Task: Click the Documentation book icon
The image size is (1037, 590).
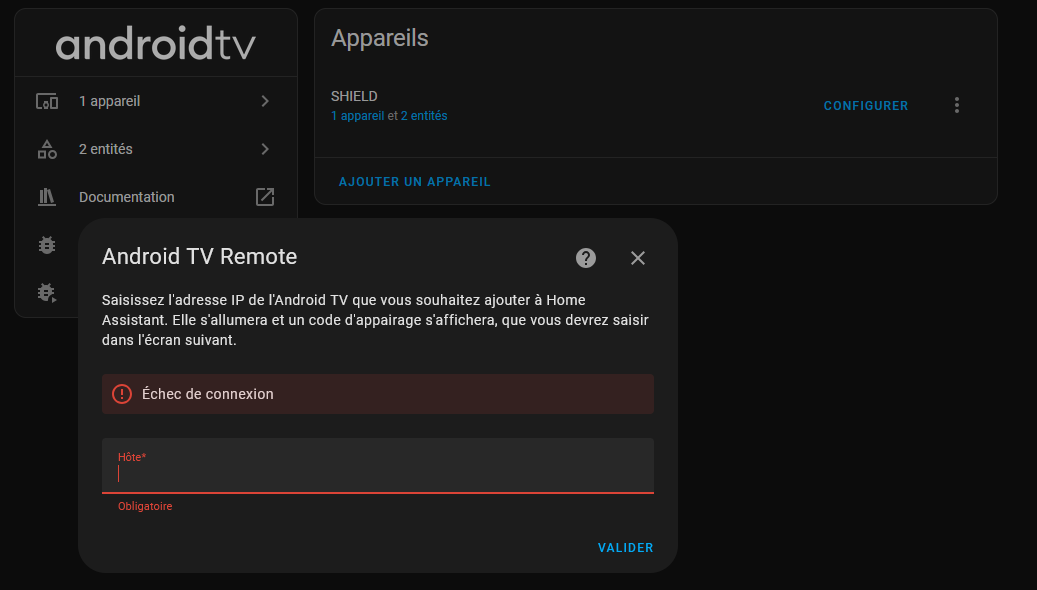Action: point(47,197)
